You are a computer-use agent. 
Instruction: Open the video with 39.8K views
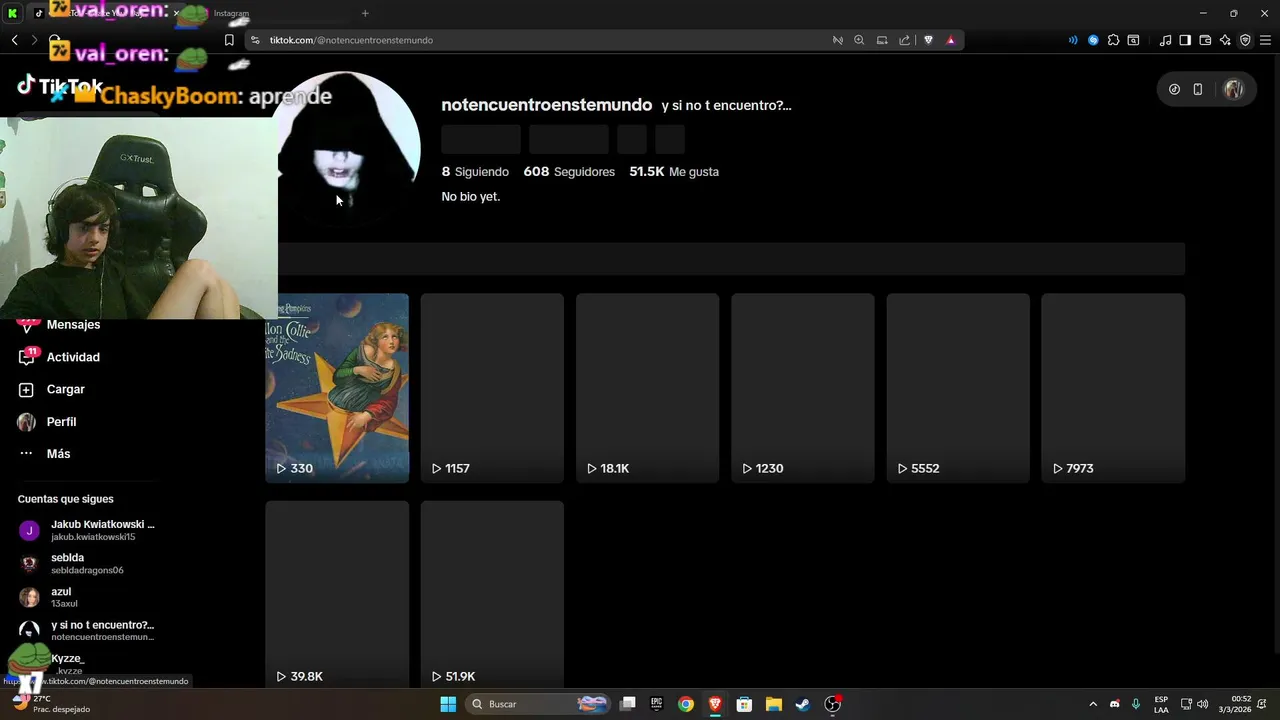tap(337, 594)
